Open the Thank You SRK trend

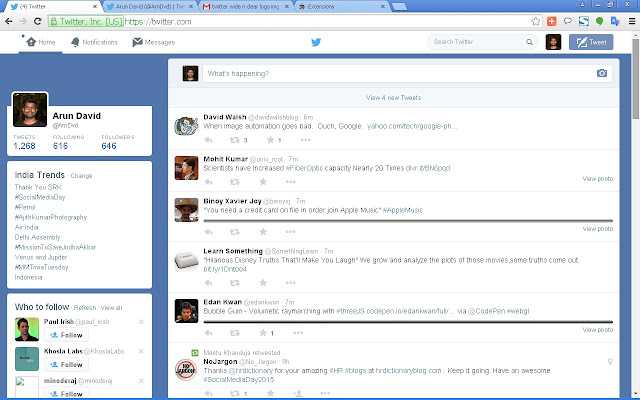pyautogui.click(x=38, y=187)
